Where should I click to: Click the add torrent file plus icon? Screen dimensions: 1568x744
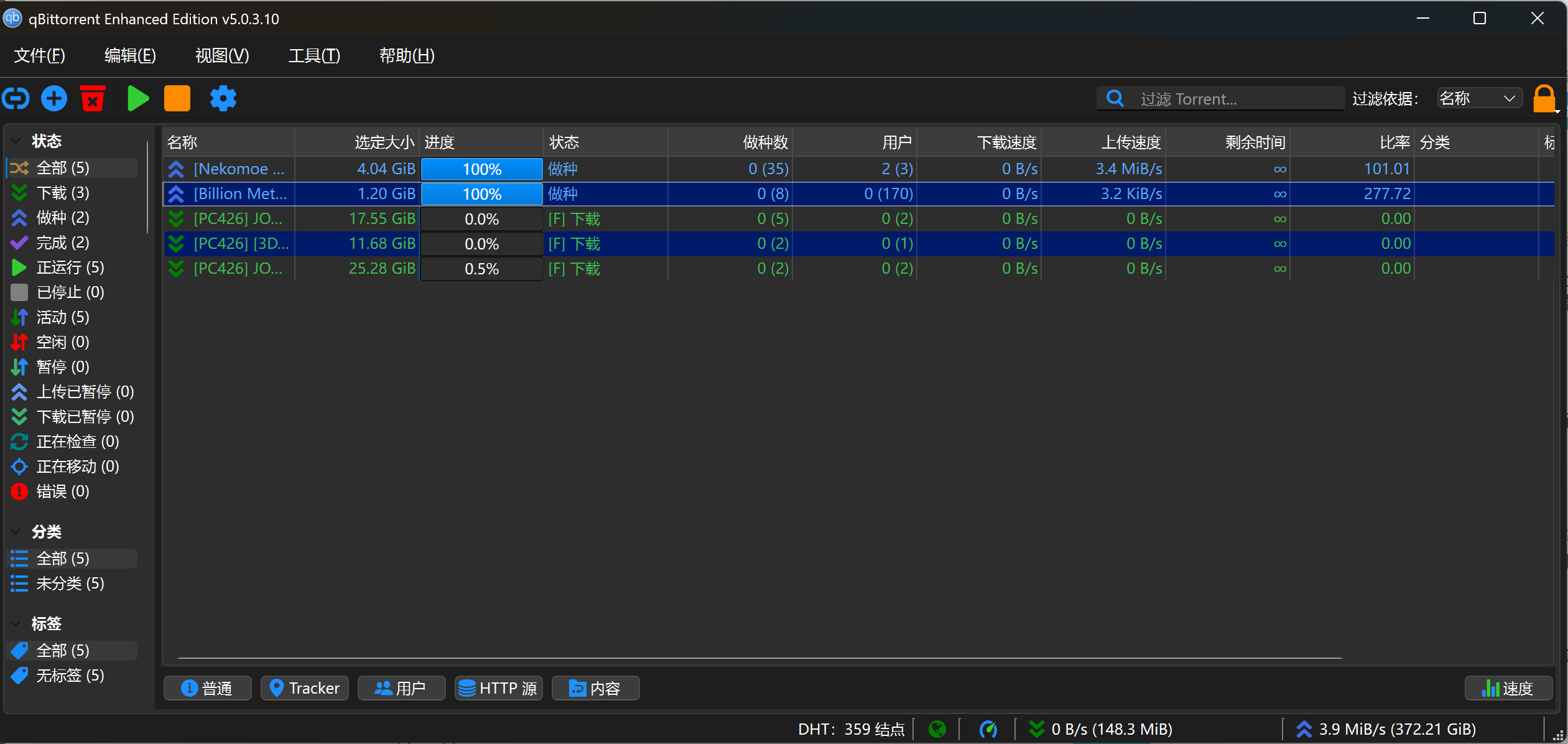click(x=54, y=98)
